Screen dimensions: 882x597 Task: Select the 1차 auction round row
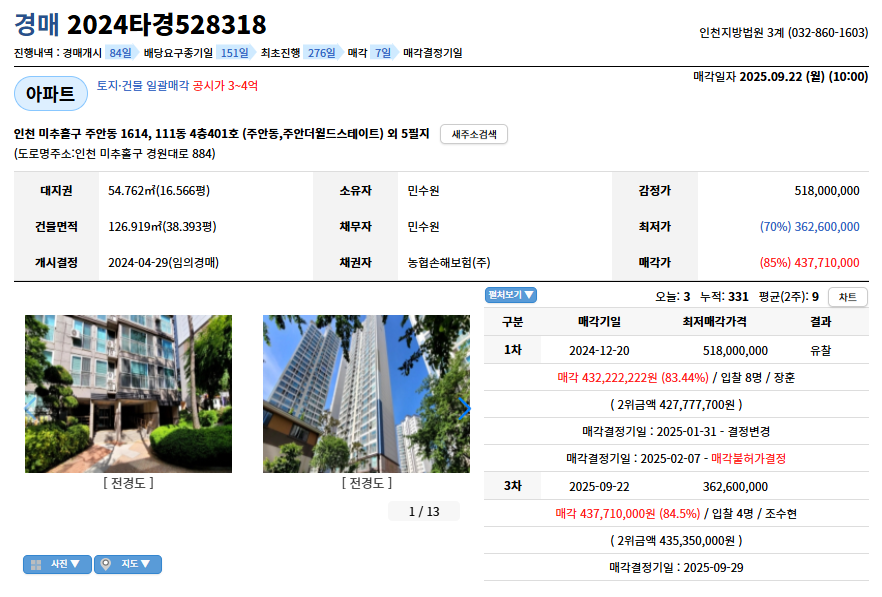pos(676,350)
